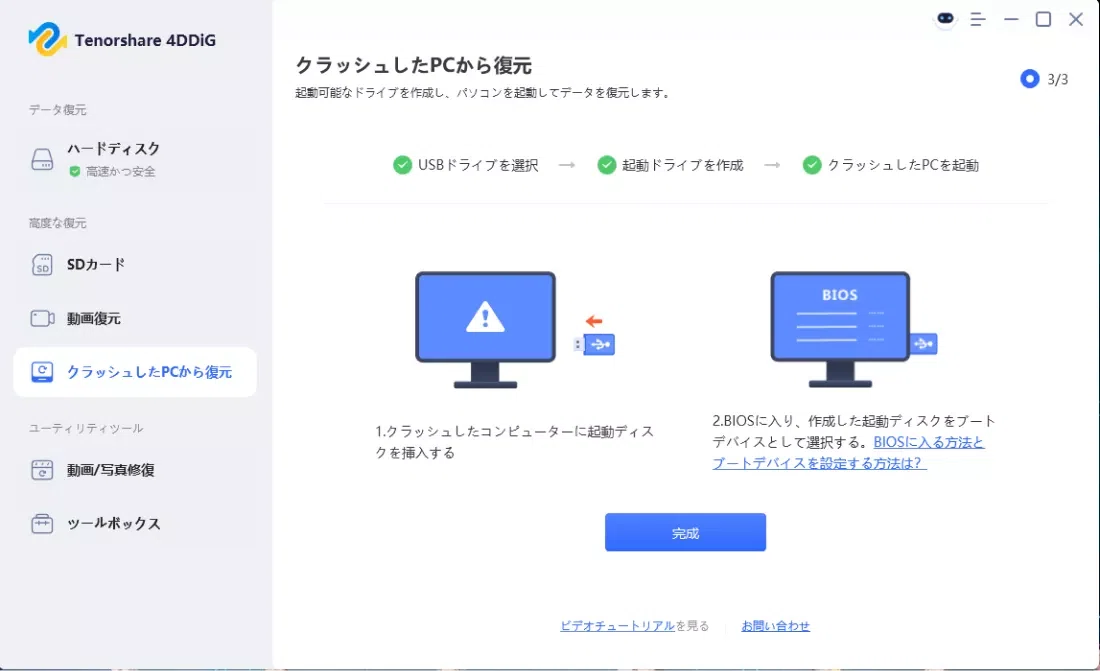Screen dimensions: 1100x671
Task: Click the 3/3 step indicator circle
Action: coord(1029,79)
